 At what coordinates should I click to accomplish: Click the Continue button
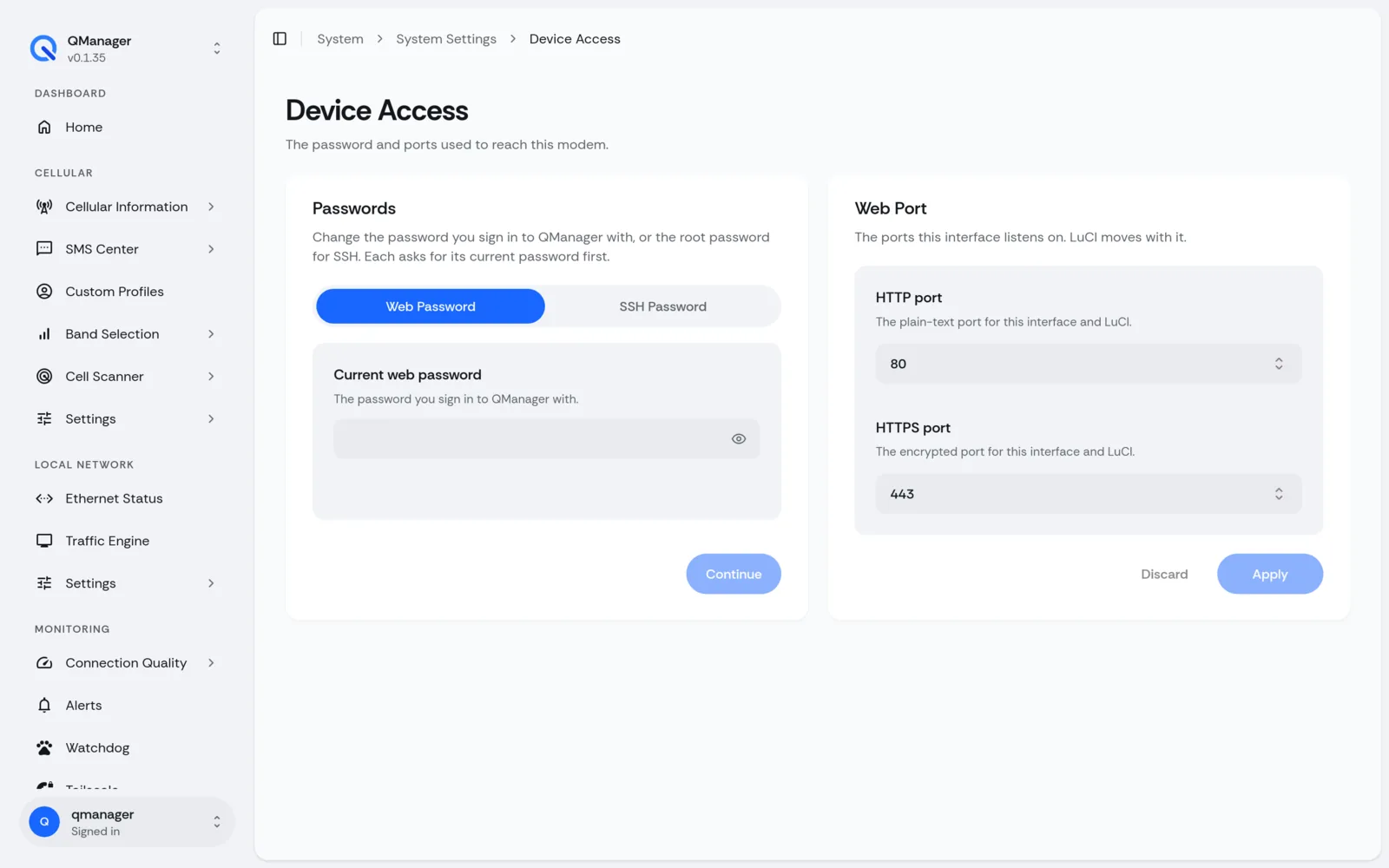click(734, 574)
